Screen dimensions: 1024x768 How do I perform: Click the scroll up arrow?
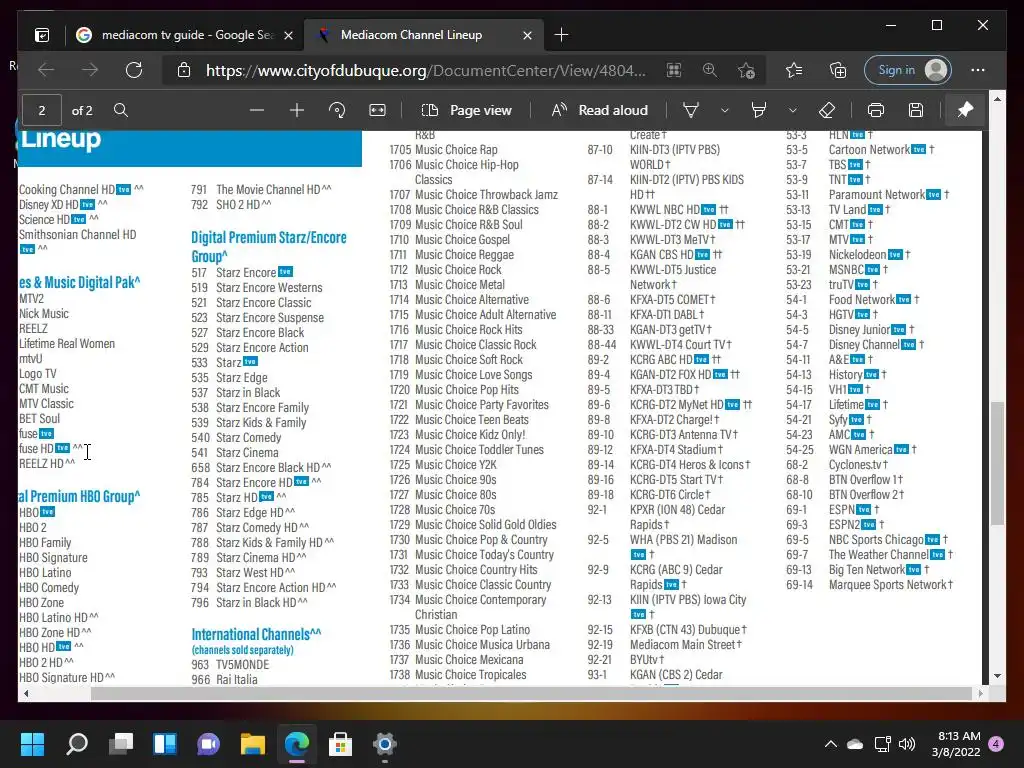point(997,99)
